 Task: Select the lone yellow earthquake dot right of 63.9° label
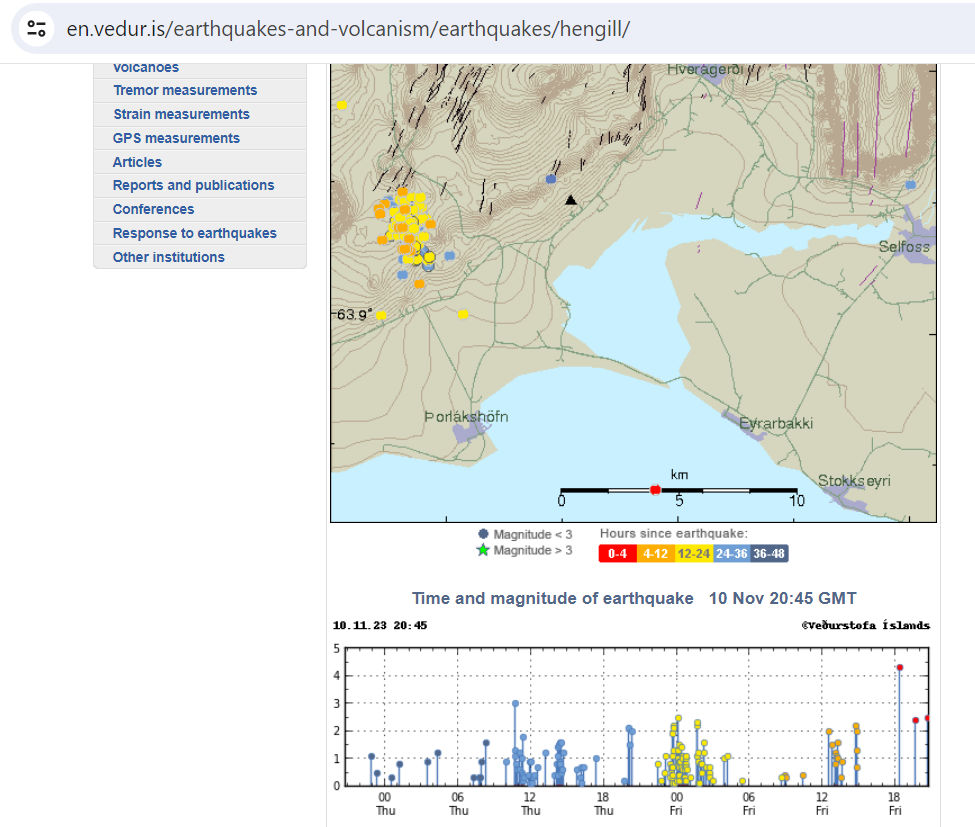click(x=463, y=314)
